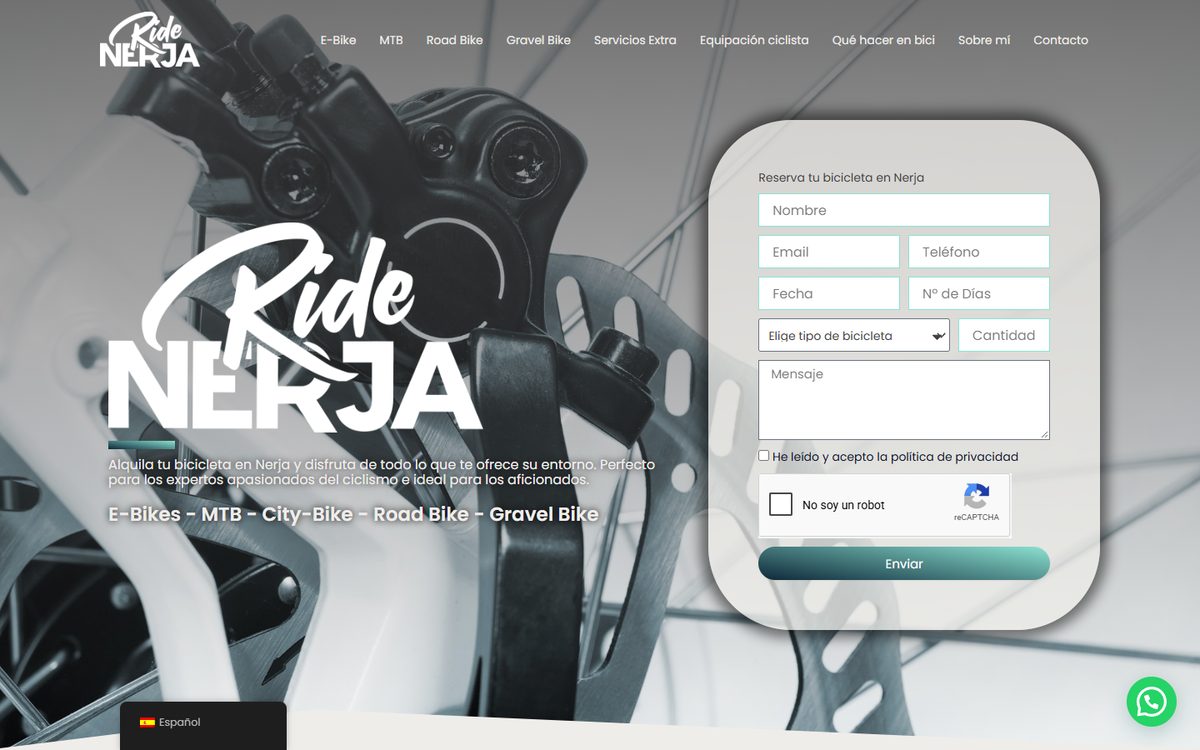
Task: Open Qué hacer en bici page
Action: coord(883,40)
